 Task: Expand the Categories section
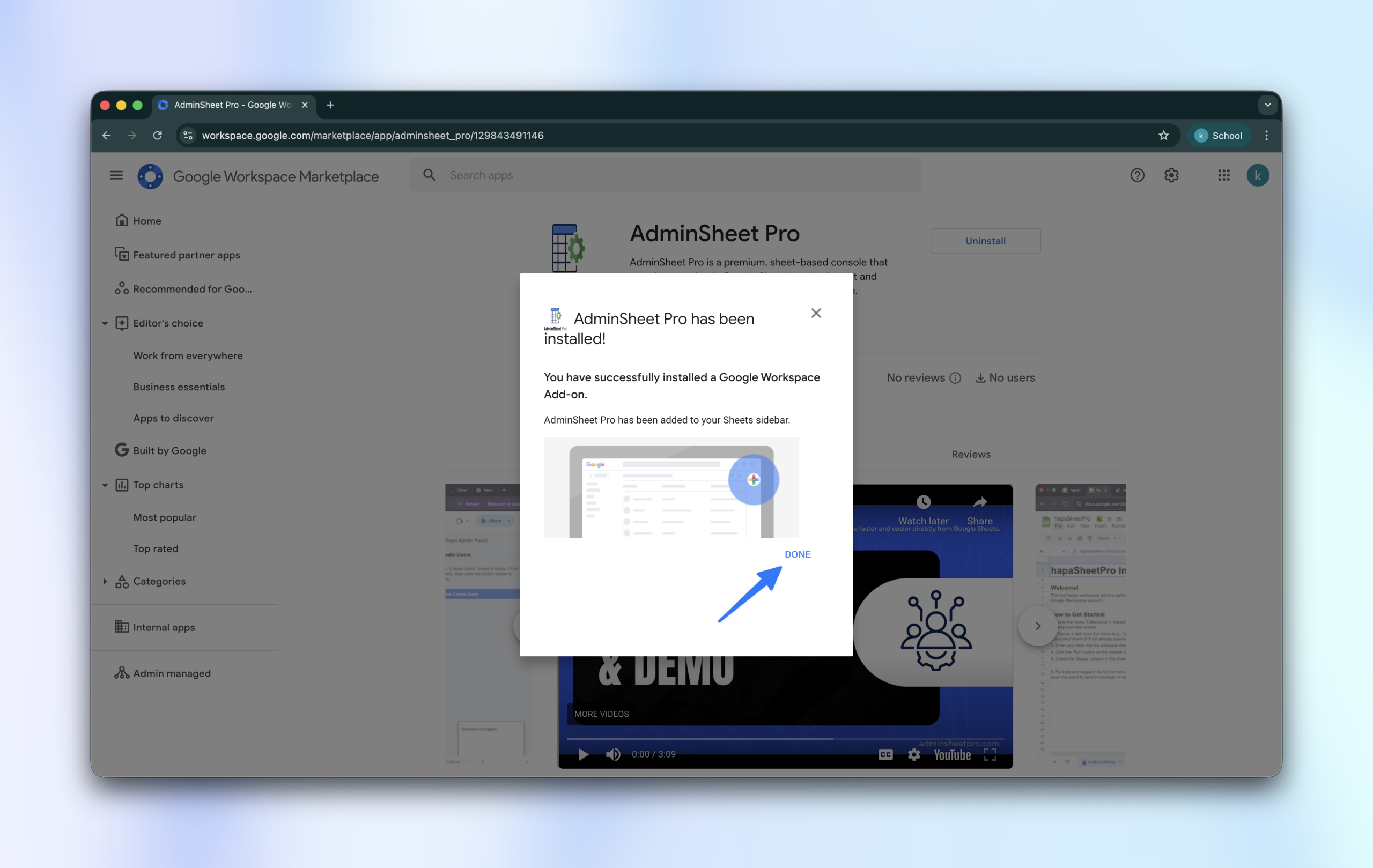(105, 581)
